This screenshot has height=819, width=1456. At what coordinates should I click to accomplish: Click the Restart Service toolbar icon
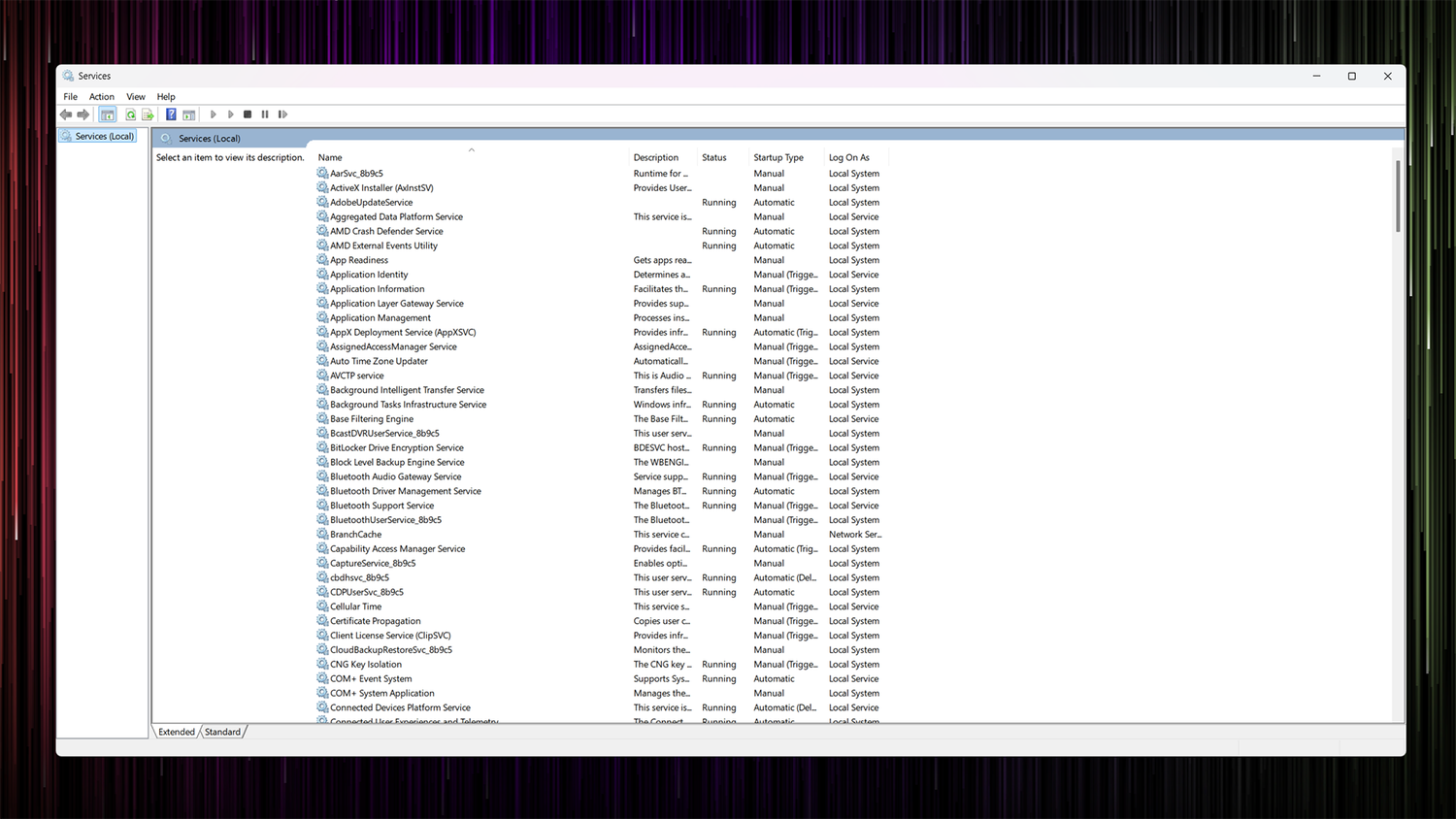click(x=282, y=115)
